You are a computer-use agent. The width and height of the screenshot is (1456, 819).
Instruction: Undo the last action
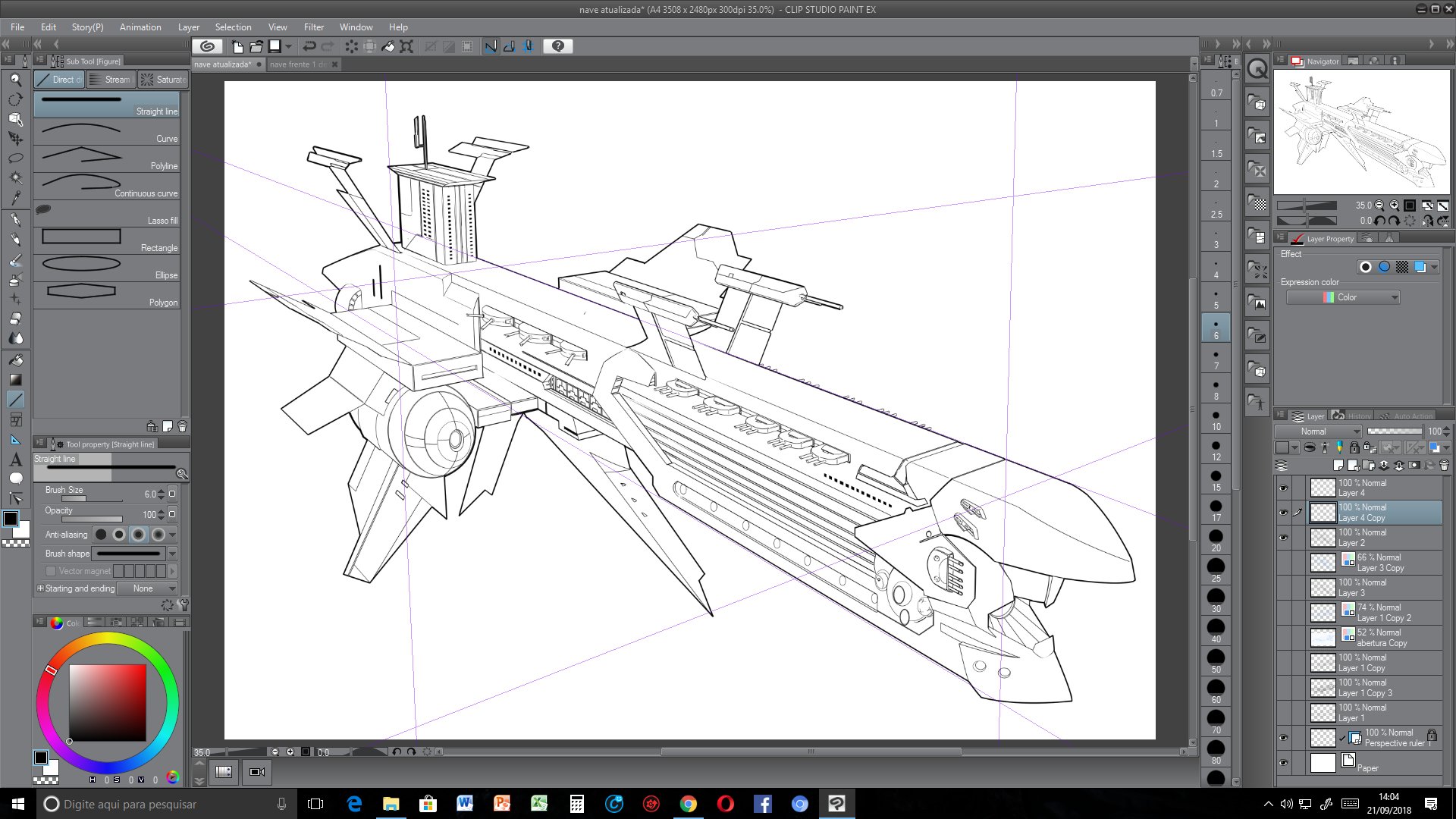coord(309,46)
